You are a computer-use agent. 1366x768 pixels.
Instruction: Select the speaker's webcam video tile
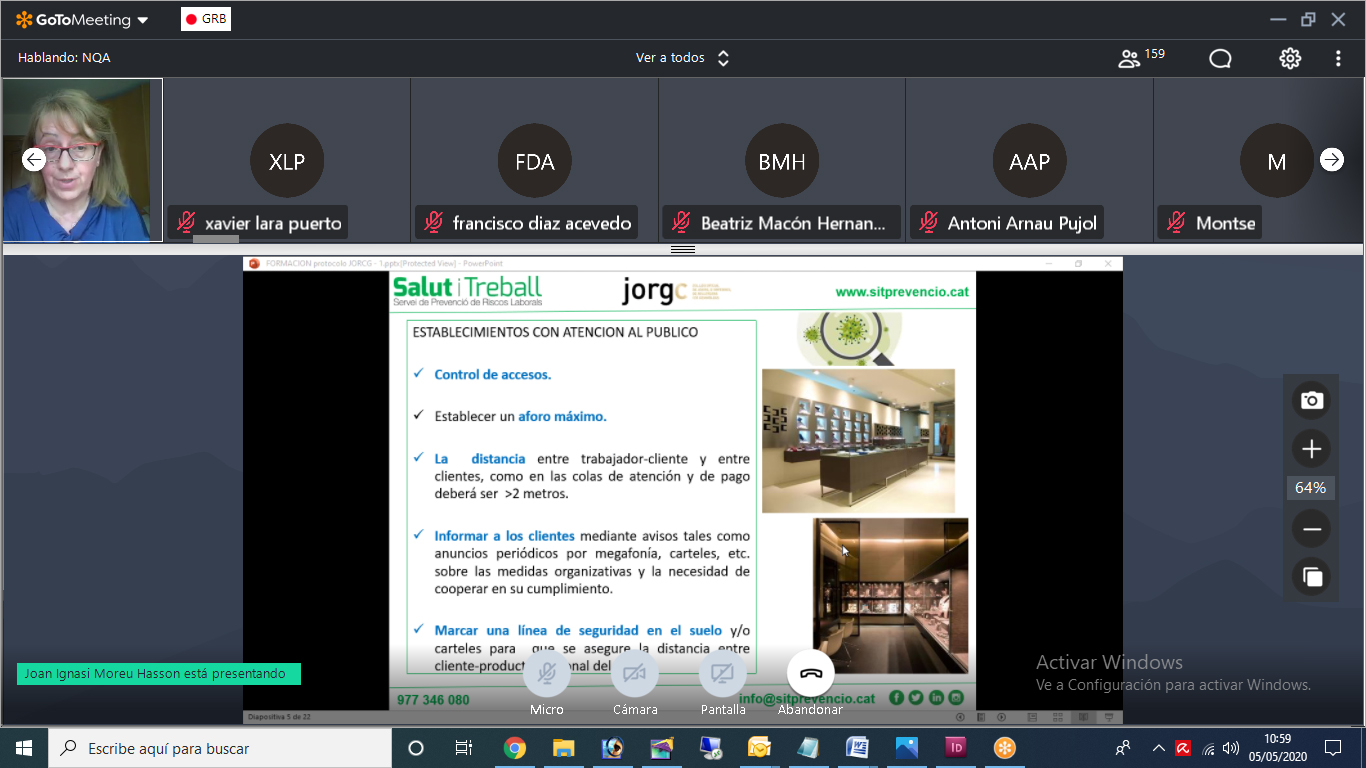82,160
